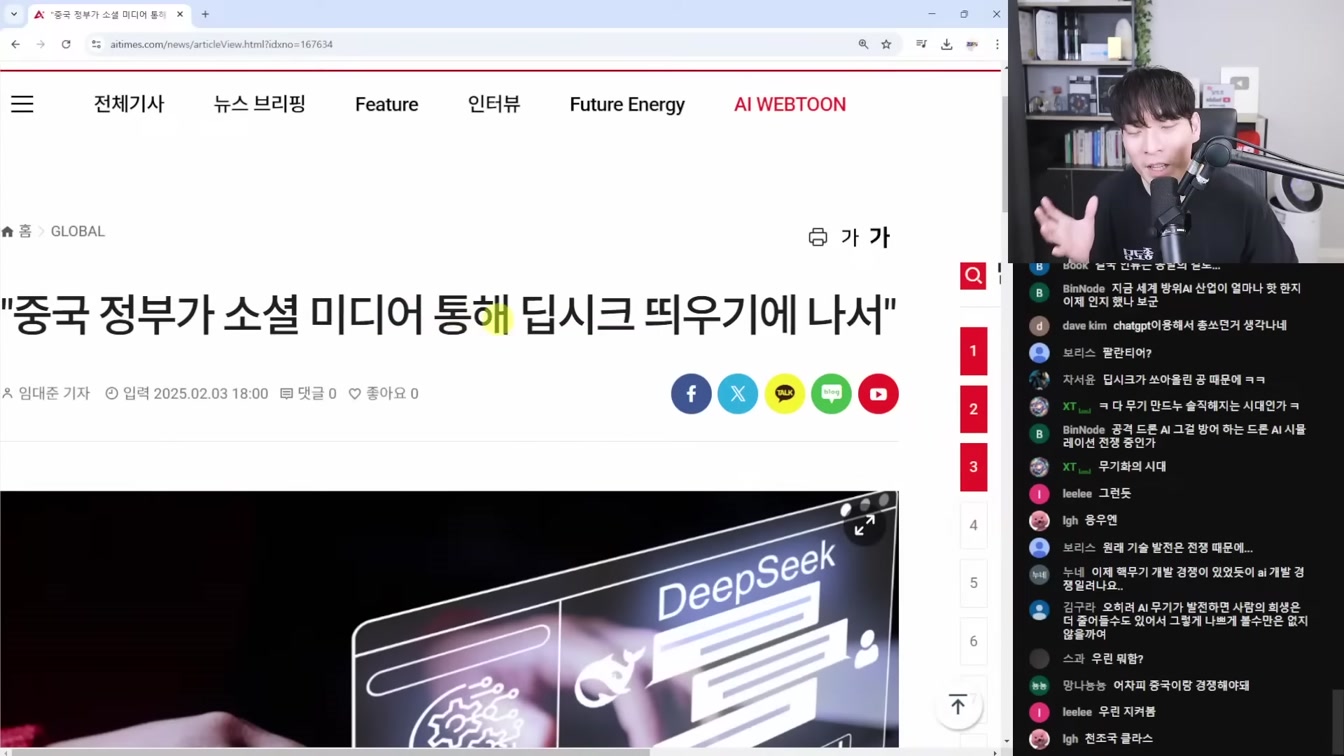The image size is (1344, 756).
Task: Open the new tab plus button
Action: coord(205,14)
